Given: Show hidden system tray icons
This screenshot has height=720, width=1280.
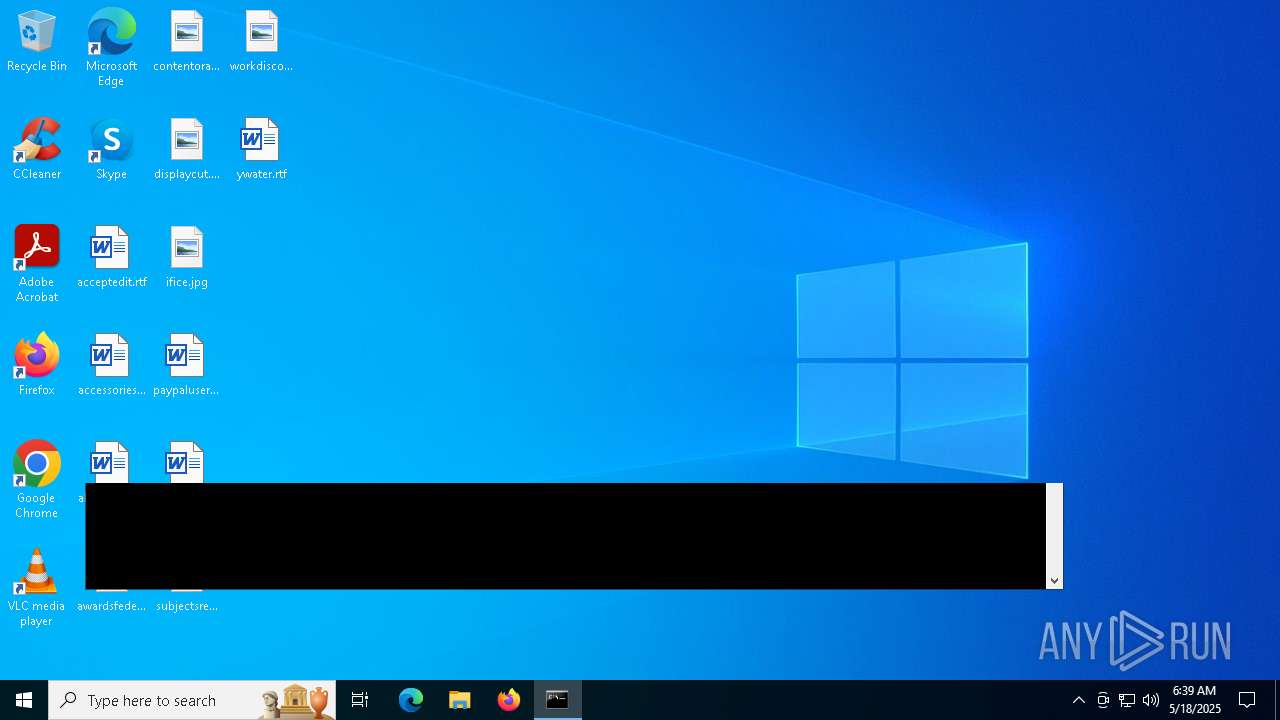Looking at the screenshot, I should pos(1078,700).
